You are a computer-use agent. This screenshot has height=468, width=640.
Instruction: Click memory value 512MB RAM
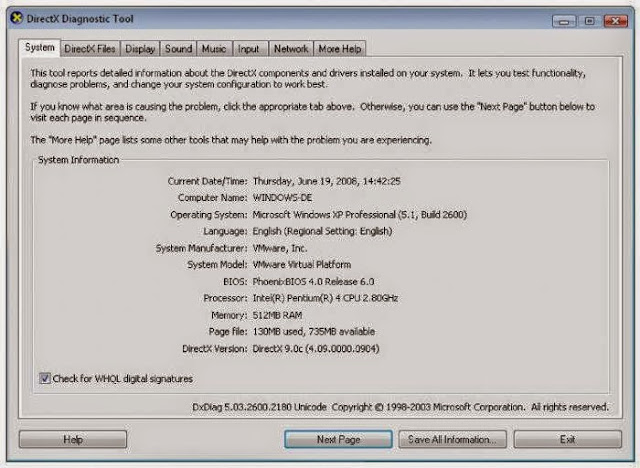[278, 315]
